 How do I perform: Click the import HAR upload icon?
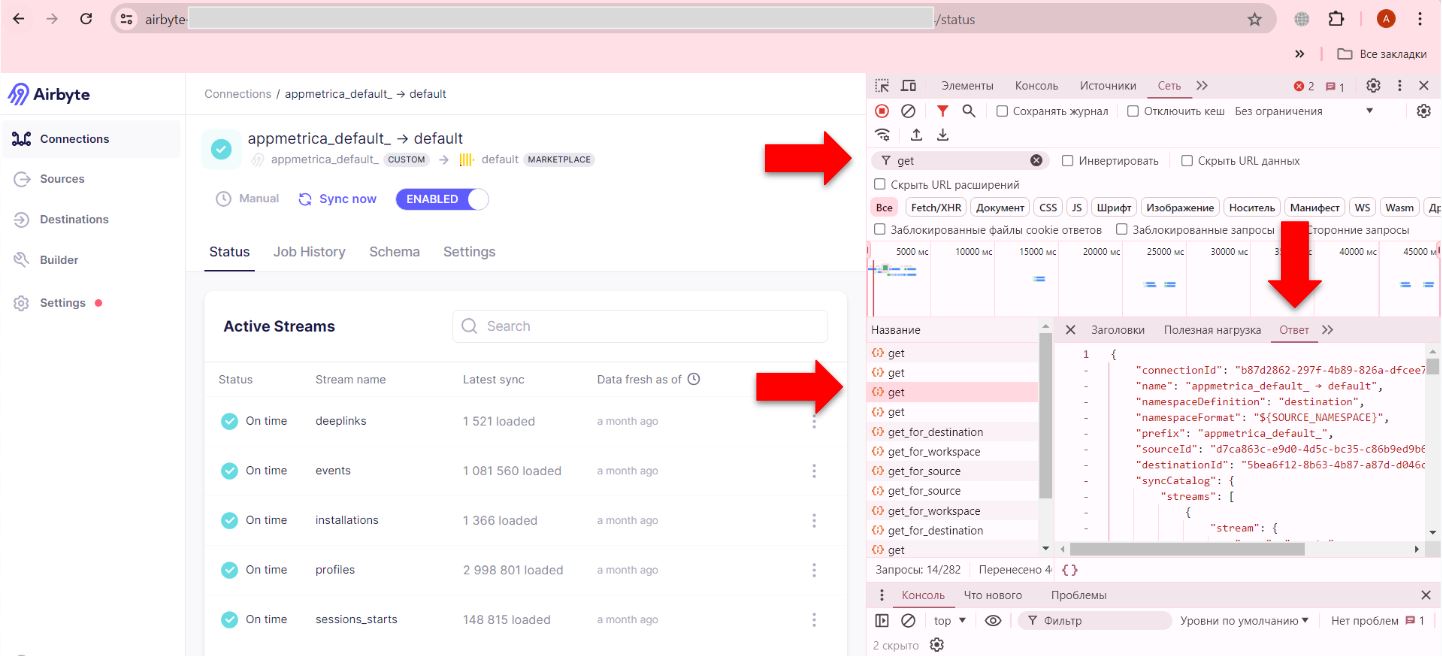916,135
